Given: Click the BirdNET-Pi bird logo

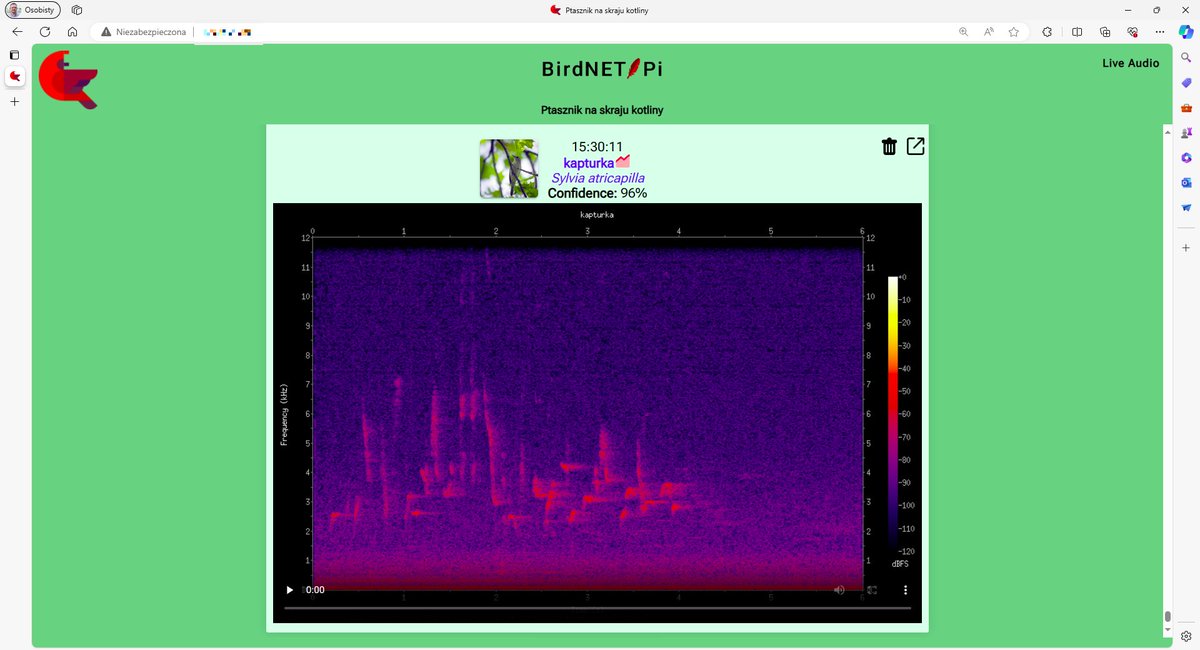Looking at the screenshot, I should (67, 78).
